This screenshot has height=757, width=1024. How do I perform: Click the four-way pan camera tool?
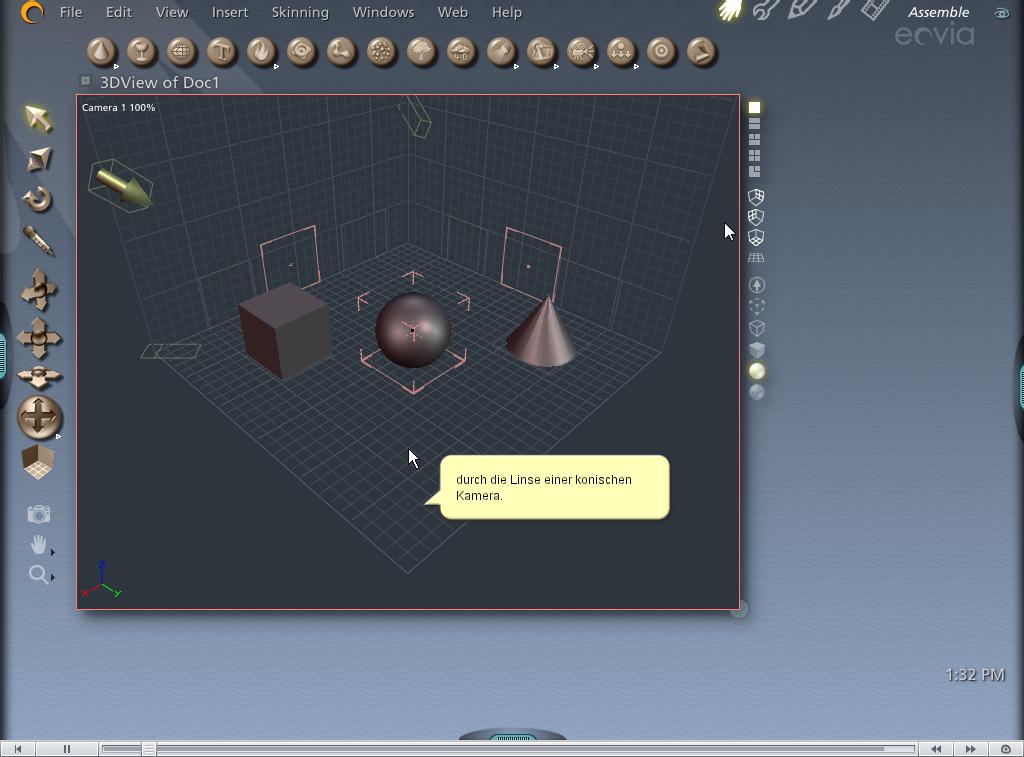39,338
